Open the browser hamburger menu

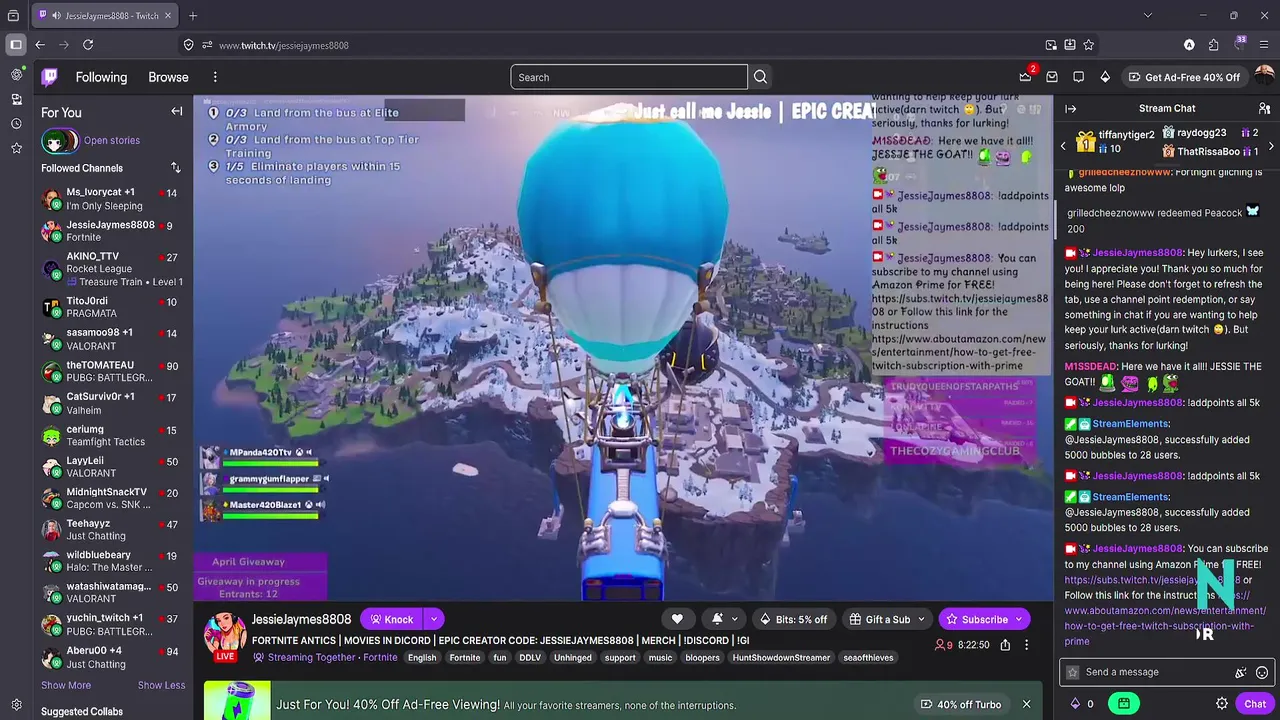pos(1264,45)
